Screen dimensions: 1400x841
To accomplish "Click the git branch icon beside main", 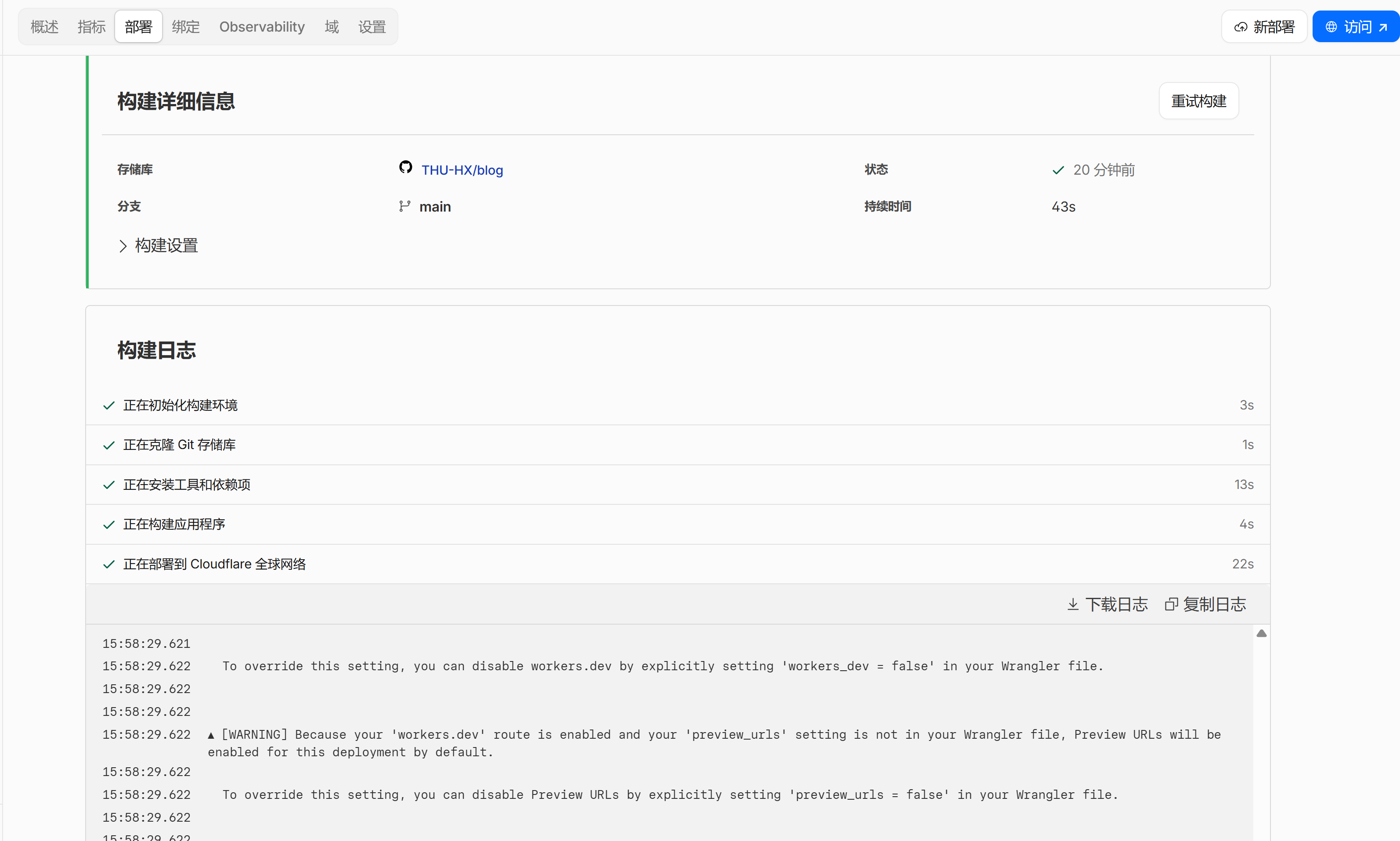I will click(x=404, y=206).
